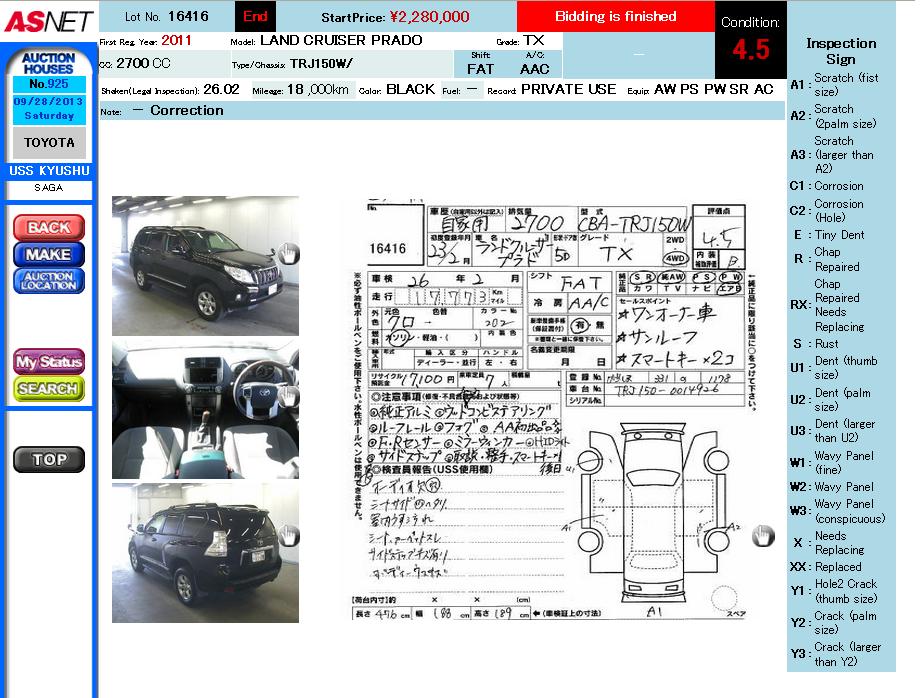The width and height of the screenshot is (920, 698).
Task: Open the Auction Location button
Action: click(x=49, y=281)
